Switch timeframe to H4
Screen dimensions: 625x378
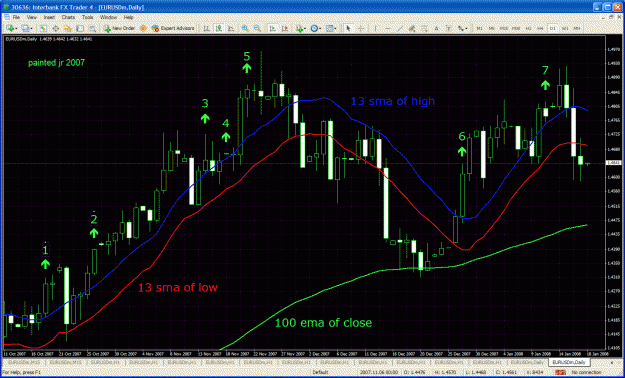tap(540, 28)
